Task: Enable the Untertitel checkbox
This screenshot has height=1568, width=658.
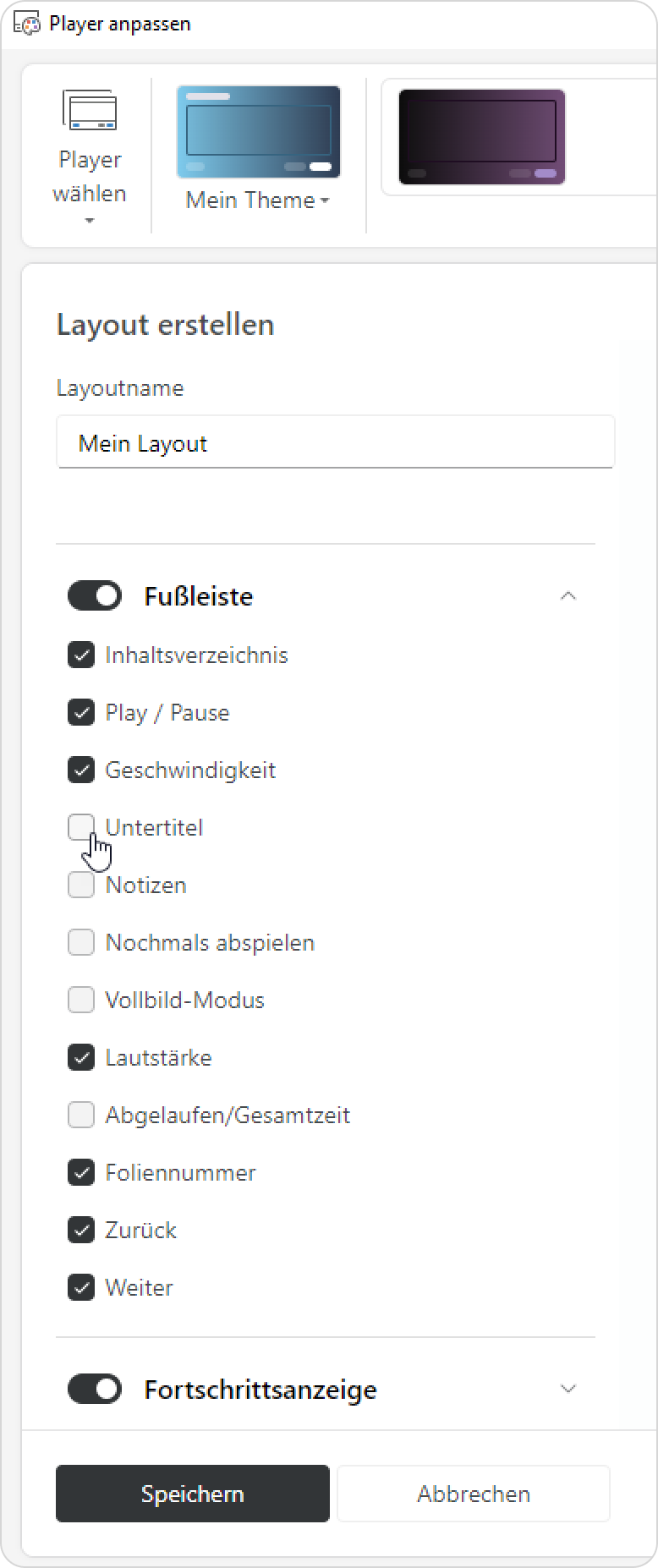Action: [x=81, y=827]
